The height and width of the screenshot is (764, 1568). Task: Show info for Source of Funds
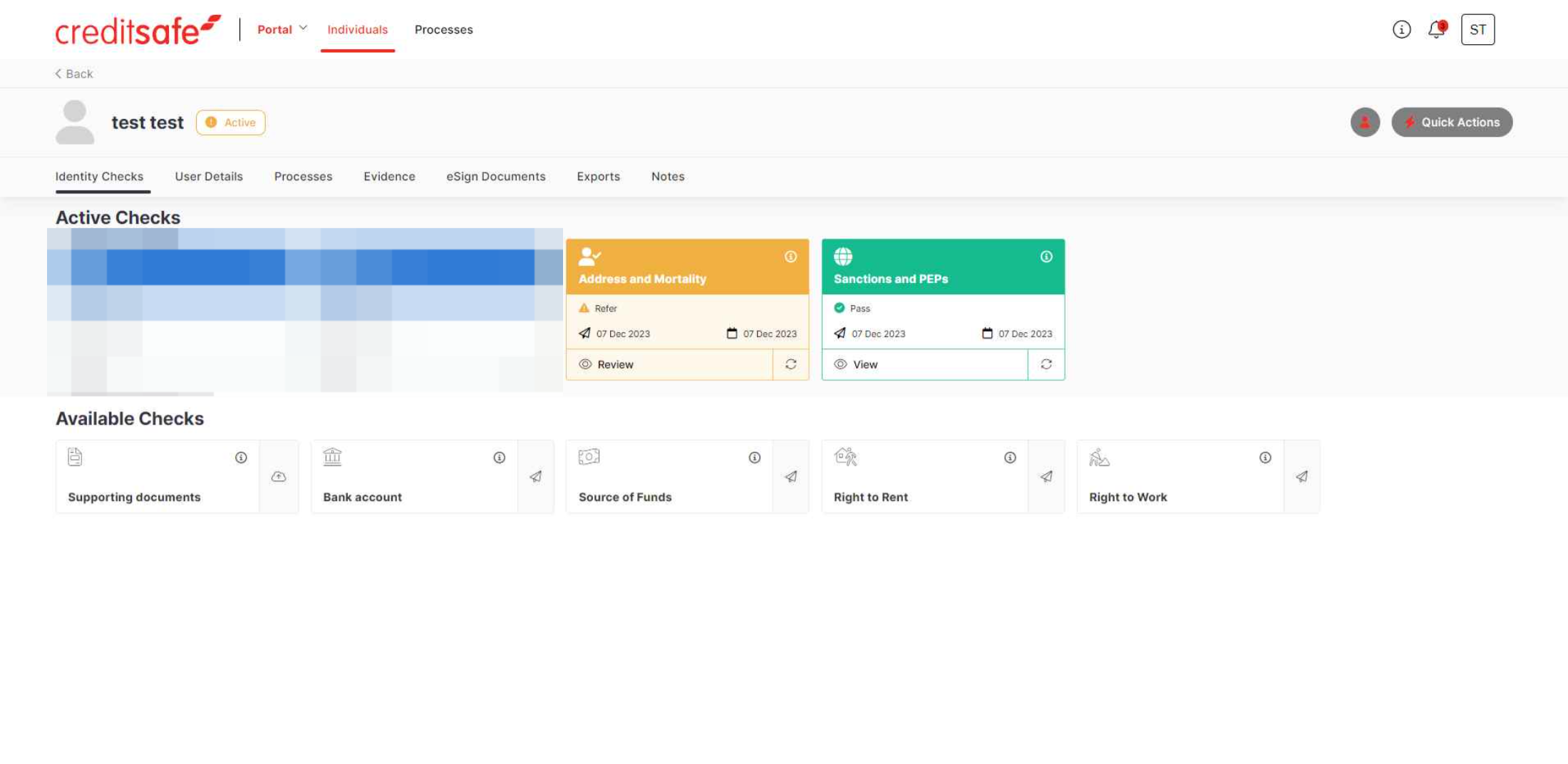point(754,458)
